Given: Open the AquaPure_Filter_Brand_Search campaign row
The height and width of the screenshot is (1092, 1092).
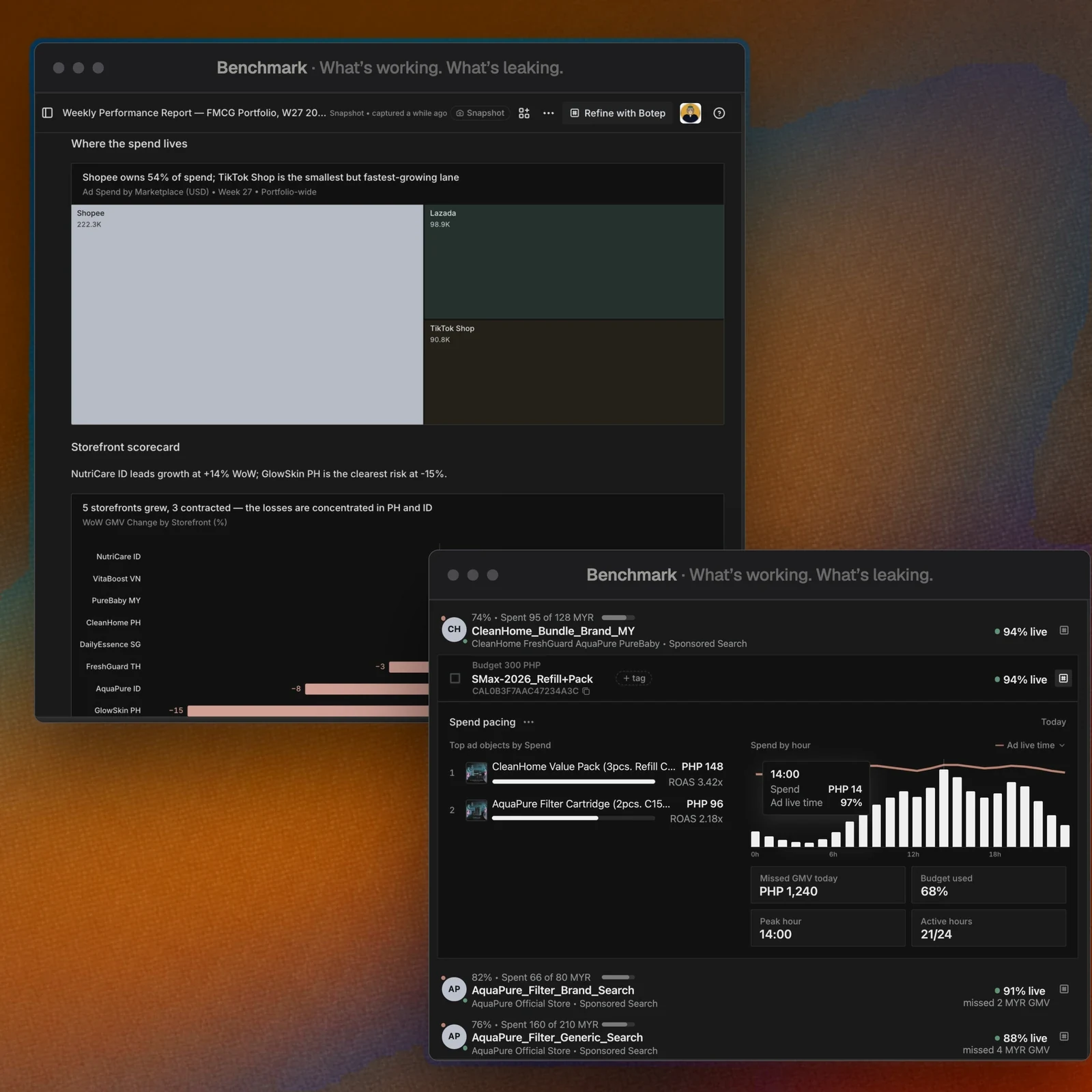Looking at the screenshot, I should 758,990.
